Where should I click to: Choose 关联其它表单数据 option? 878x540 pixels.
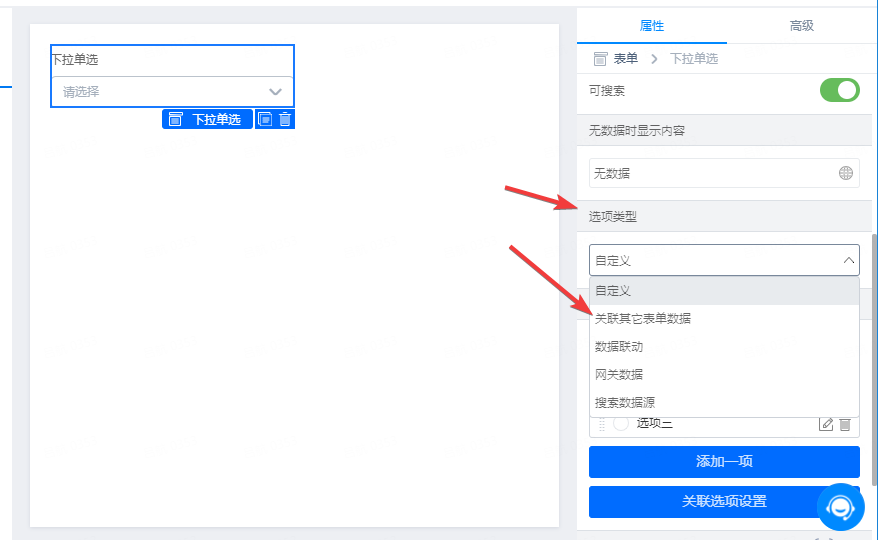pyautogui.click(x=724, y=319)
